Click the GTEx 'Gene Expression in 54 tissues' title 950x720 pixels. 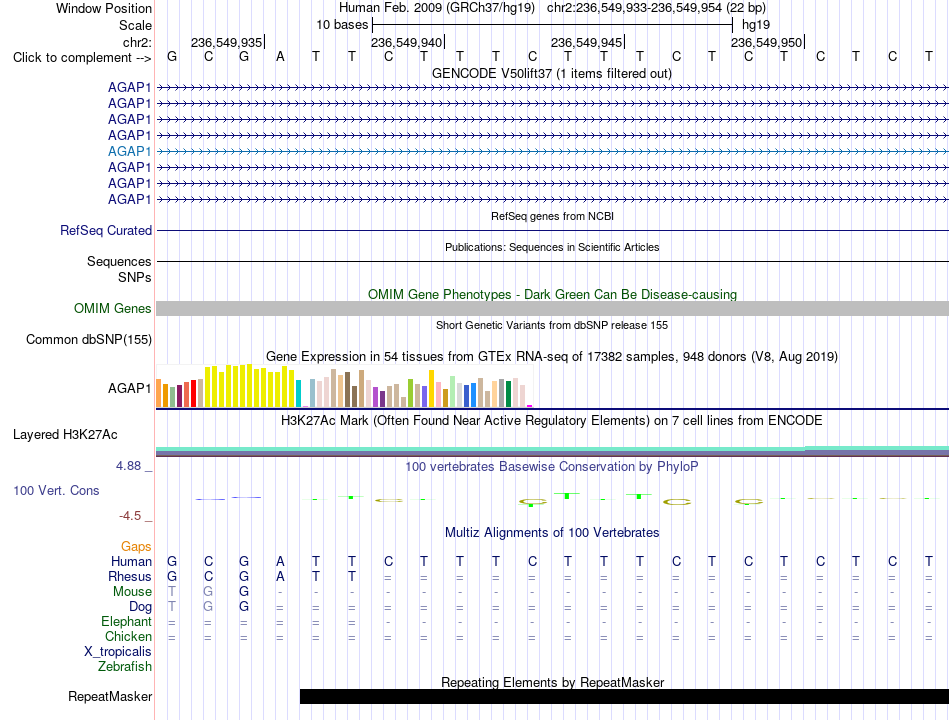pyautogui.click(x=552, y=356)
